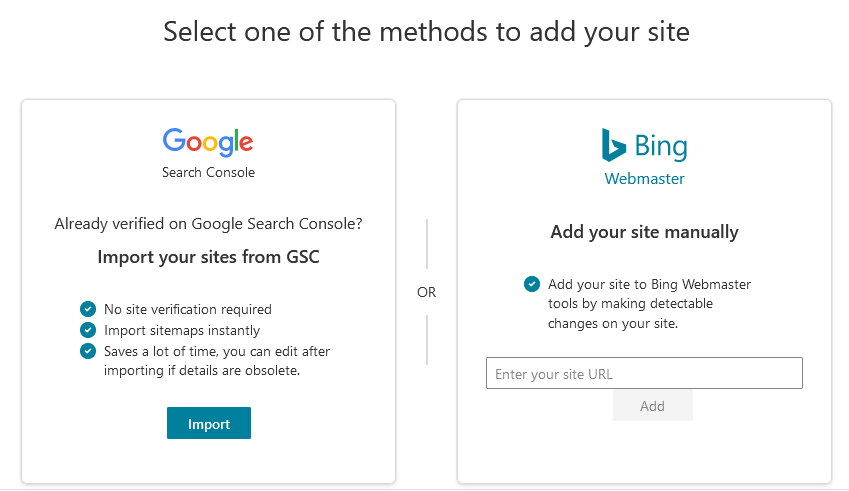Click the Google logo
This screenshot has height=491, width=849.
(208, 142)
